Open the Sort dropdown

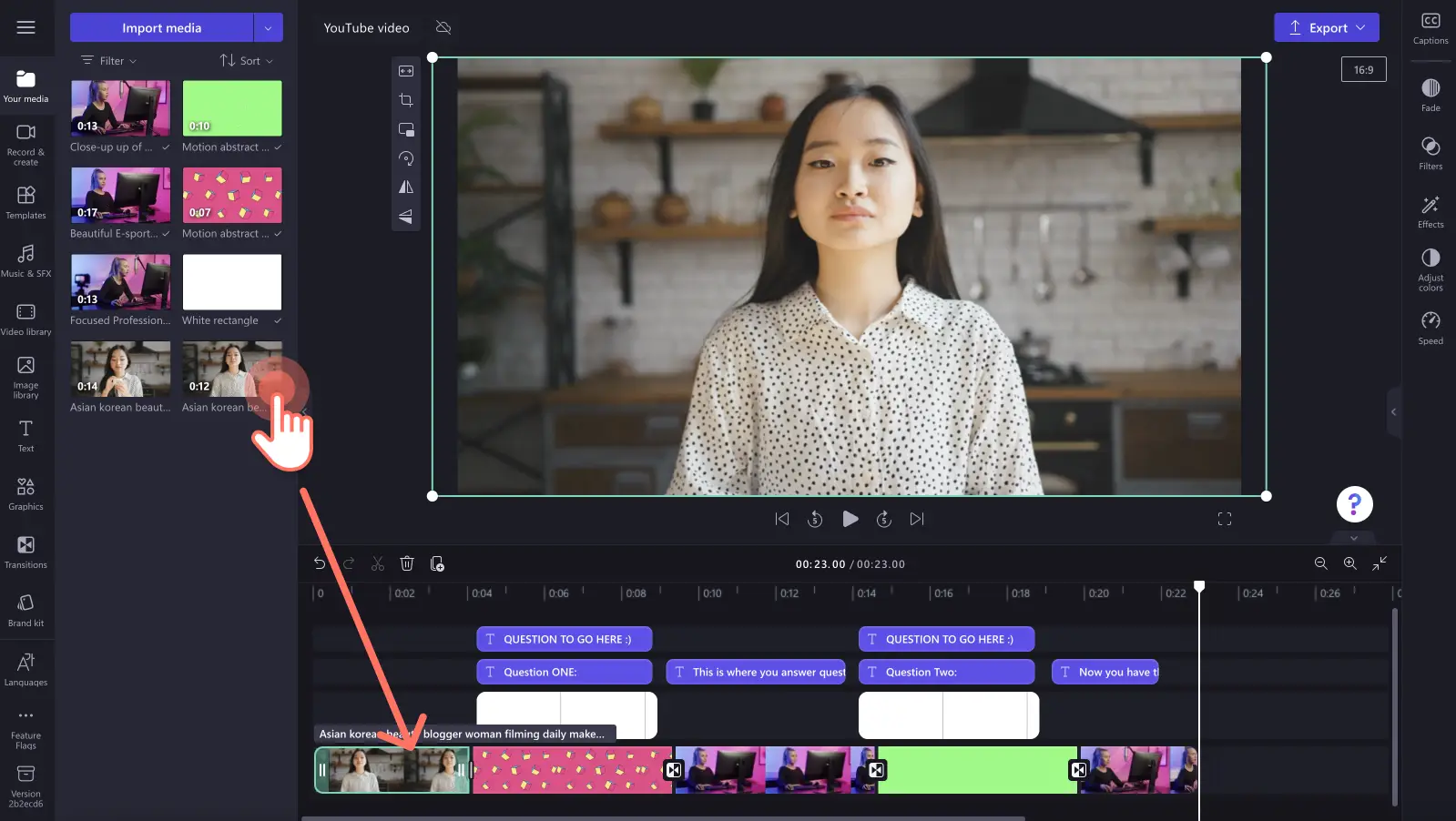[246, 61]
